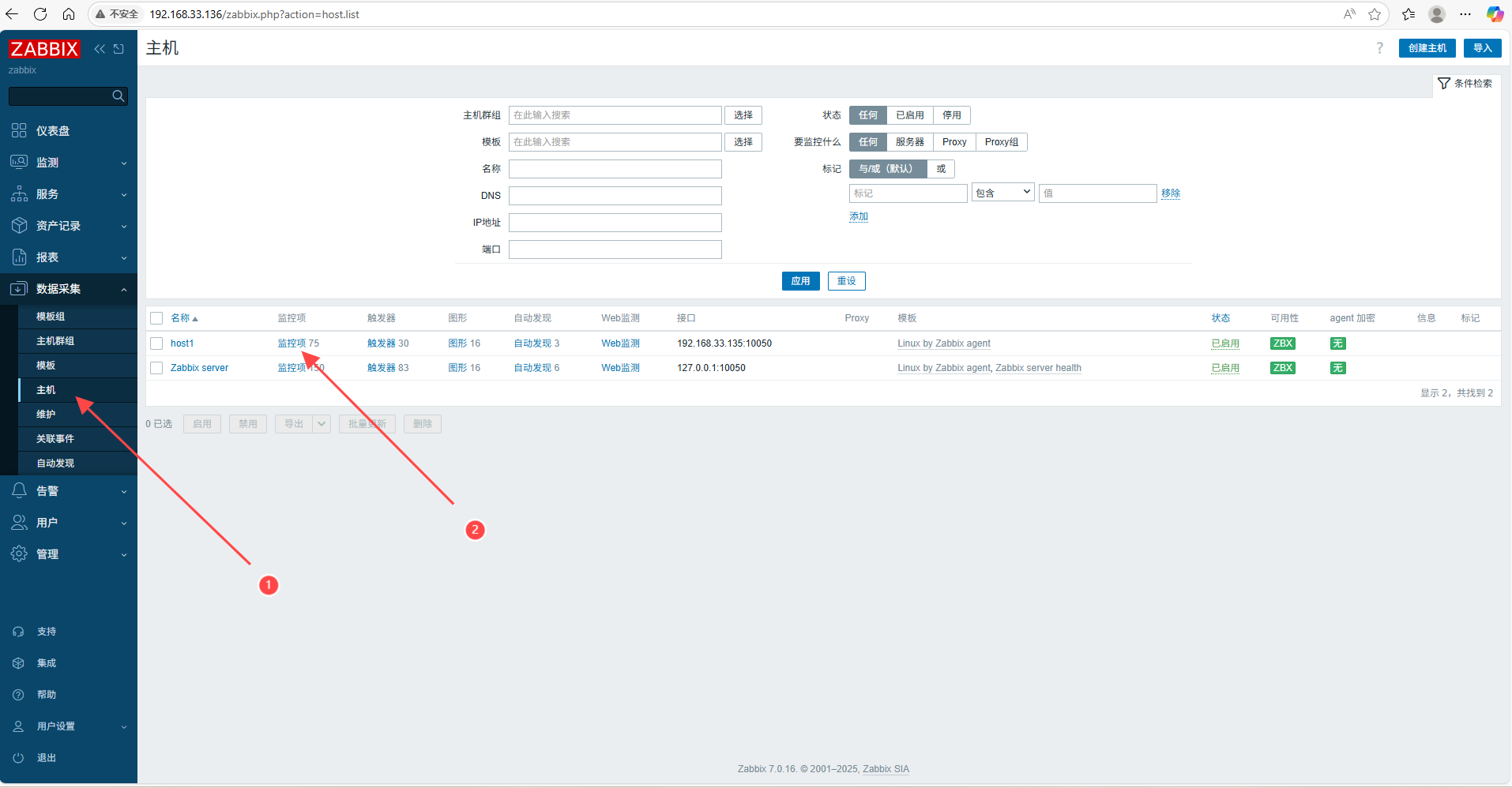The width and height of the screenshot is (1512, 788).
Task: Click the 重设 filter button
Action: pos(846,281)
